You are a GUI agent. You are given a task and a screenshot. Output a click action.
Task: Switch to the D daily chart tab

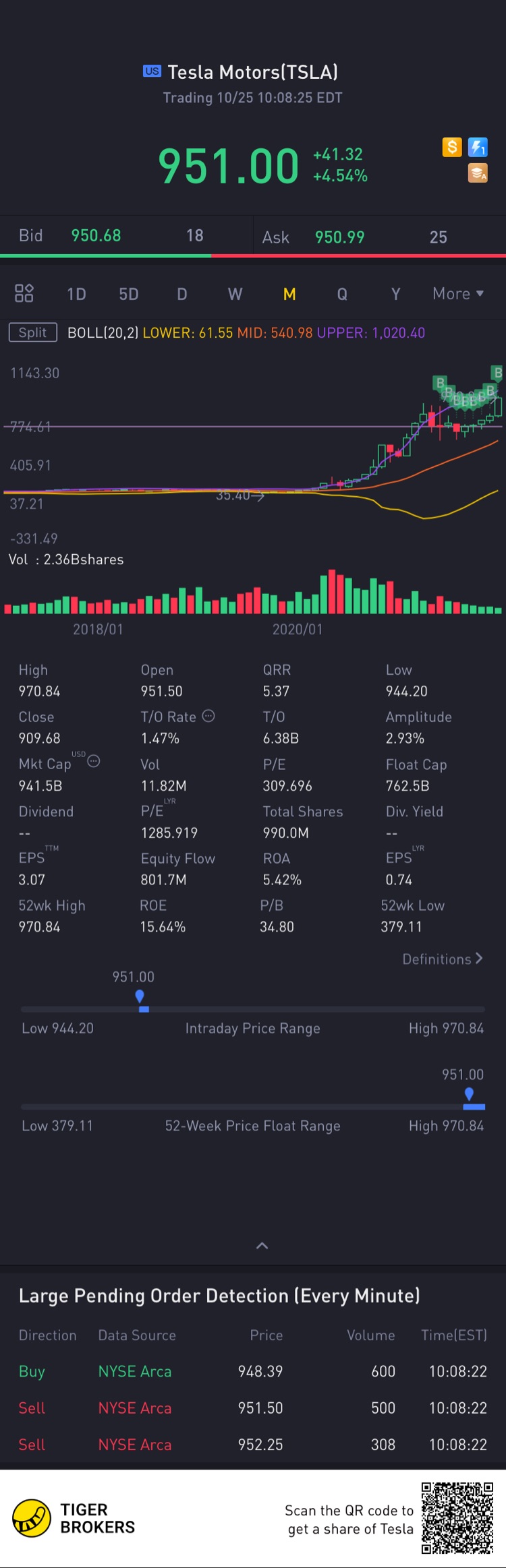[182, 294]
